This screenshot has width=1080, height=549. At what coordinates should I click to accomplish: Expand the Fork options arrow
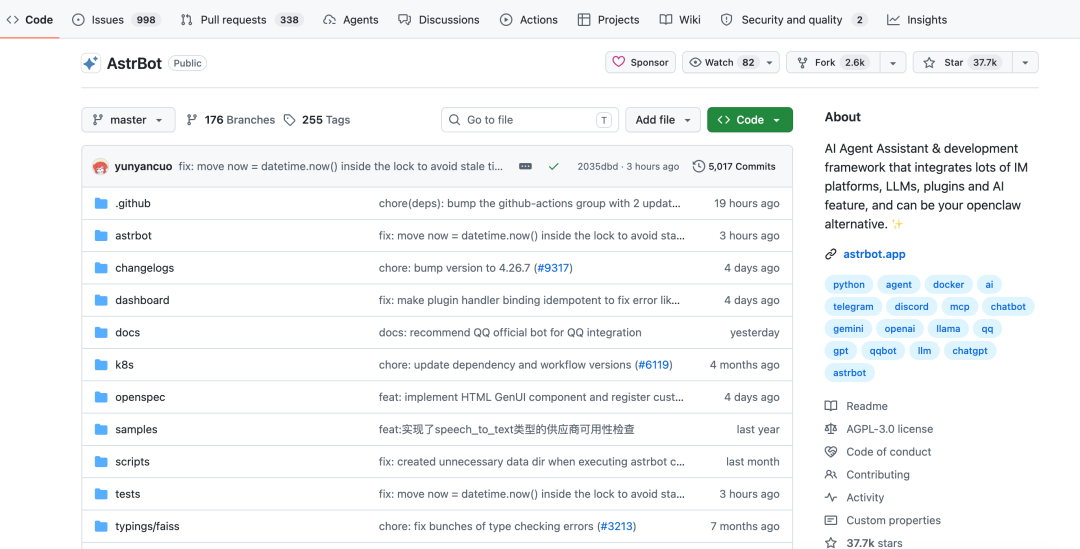(893, 62)
